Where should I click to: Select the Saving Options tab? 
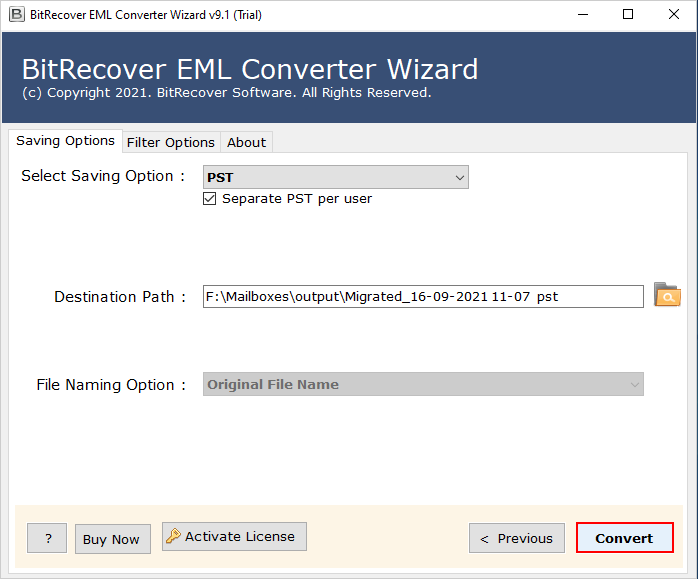[x=65, y=141]
